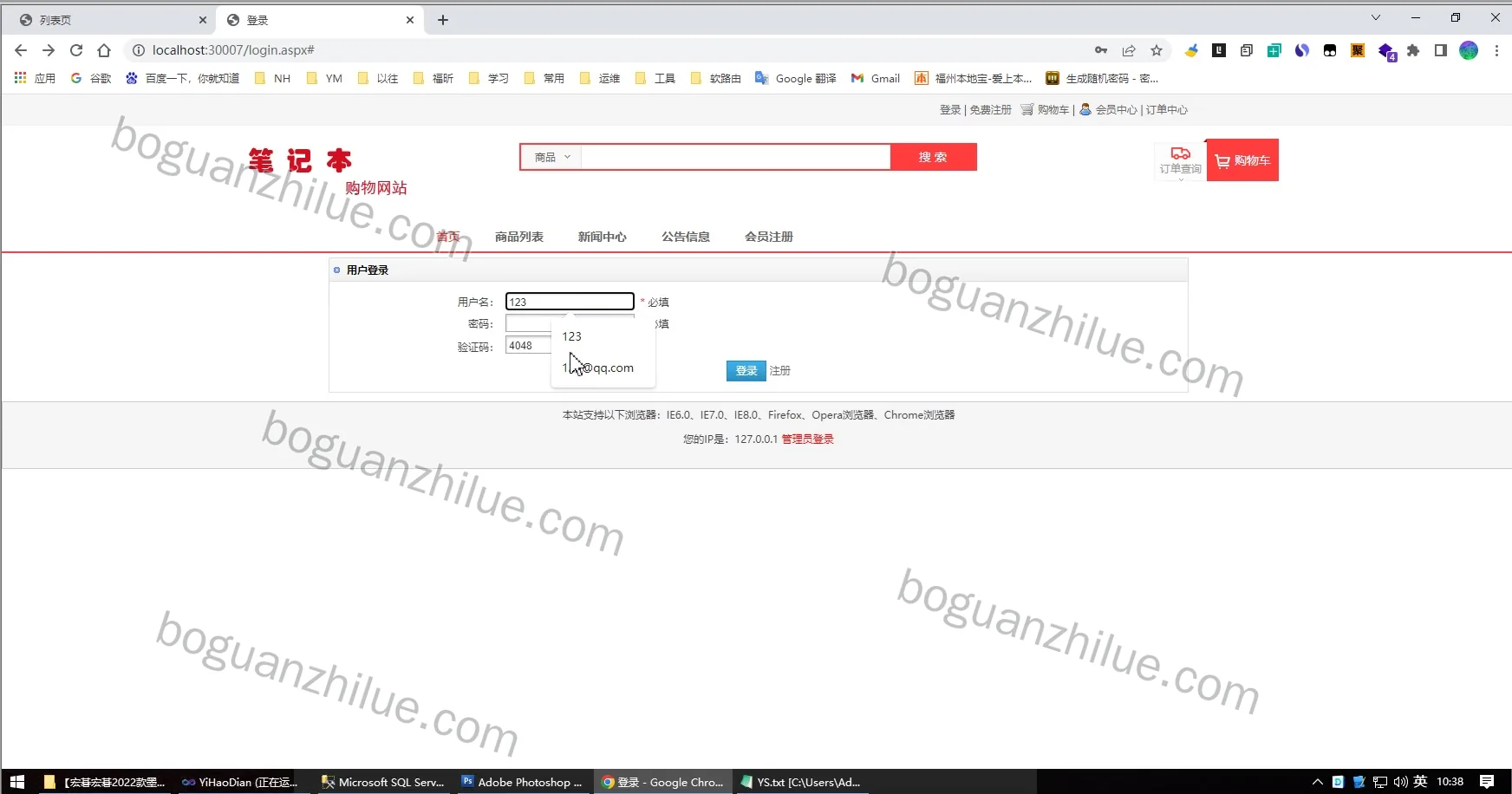Open the 注册 link beside the login button

click(780, 370)
